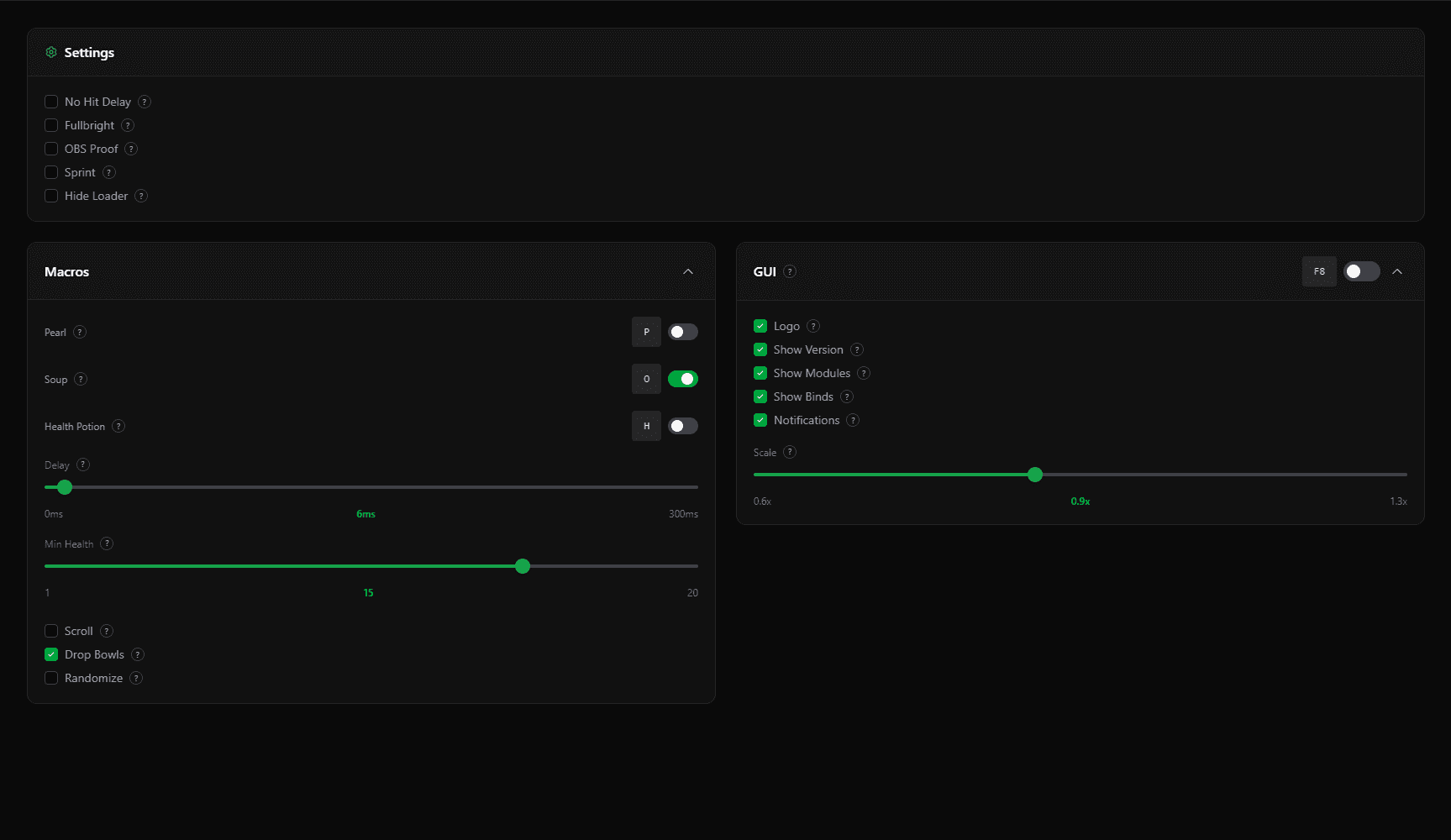Click the help icon next to Min Health
Image resolution: width=1451 pixels, height=840 pixels.
[x=107, y=543]
